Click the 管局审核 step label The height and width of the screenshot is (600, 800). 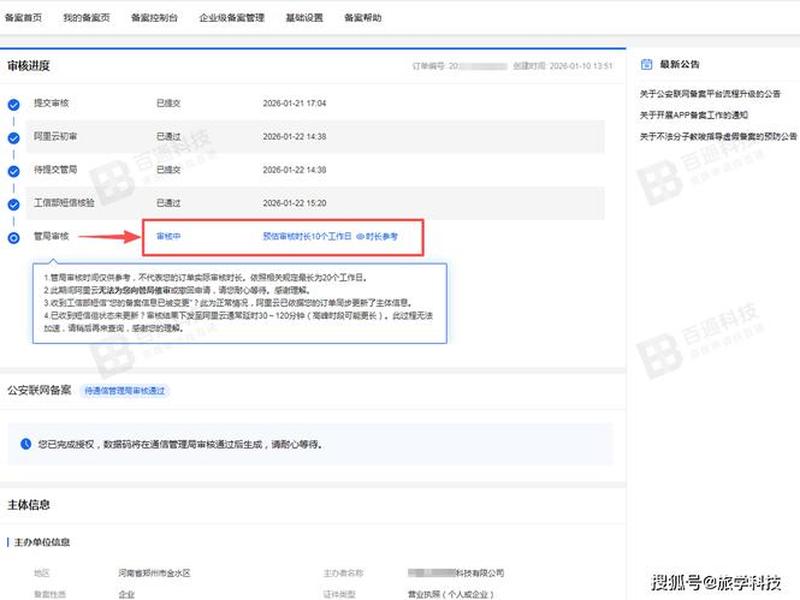(51, 236)
